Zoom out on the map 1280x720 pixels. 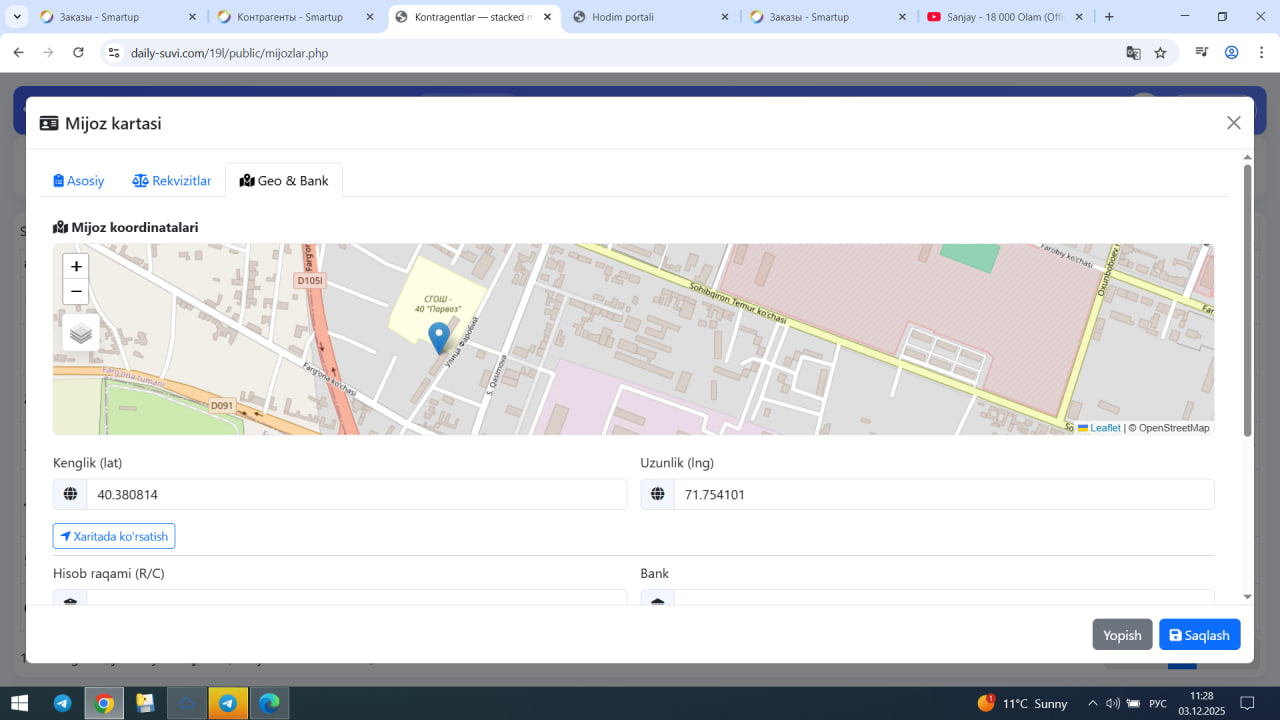pyautogui.click(x=76, y=292)
